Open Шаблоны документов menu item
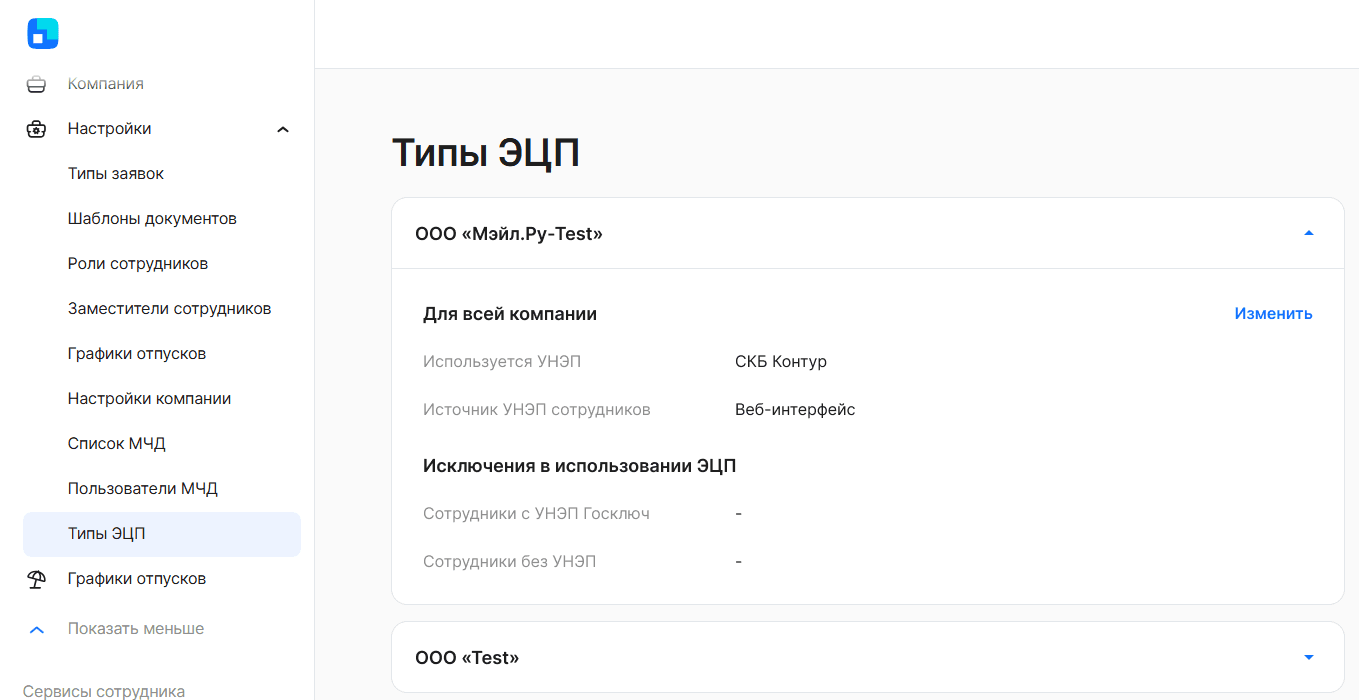Viewport: 1359px width, 700px height. 152,219
